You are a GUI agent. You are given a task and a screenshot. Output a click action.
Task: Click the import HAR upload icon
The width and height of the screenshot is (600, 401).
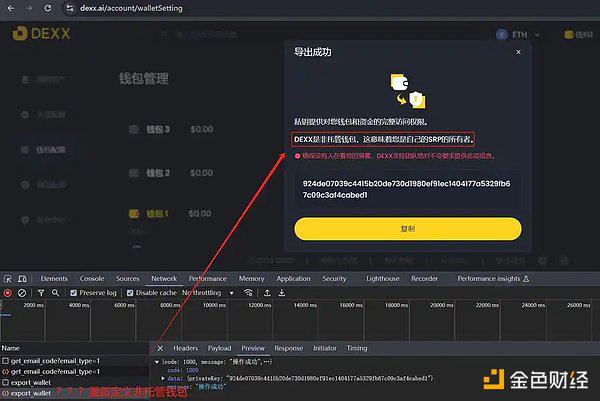point(267,293)
